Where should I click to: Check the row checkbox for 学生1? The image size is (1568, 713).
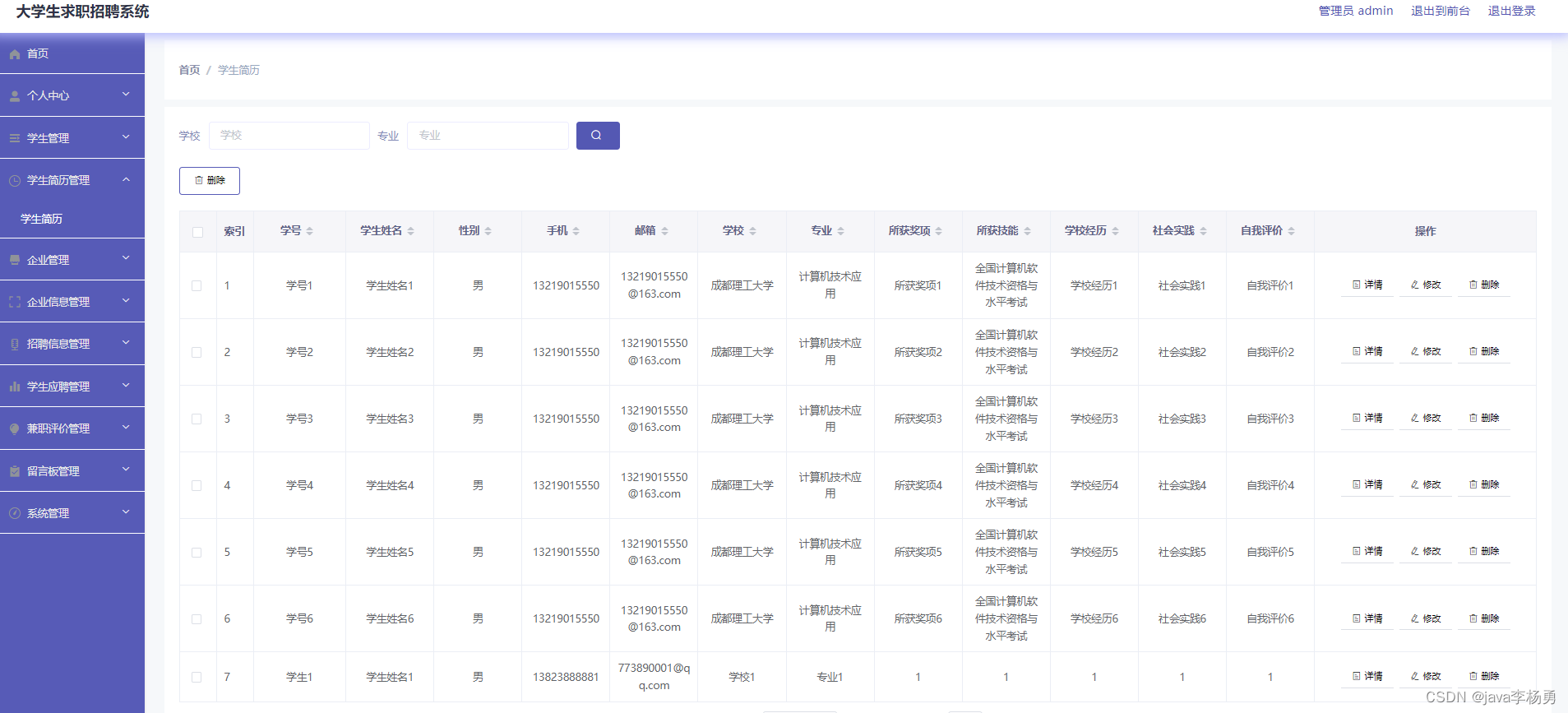point(197,678)
